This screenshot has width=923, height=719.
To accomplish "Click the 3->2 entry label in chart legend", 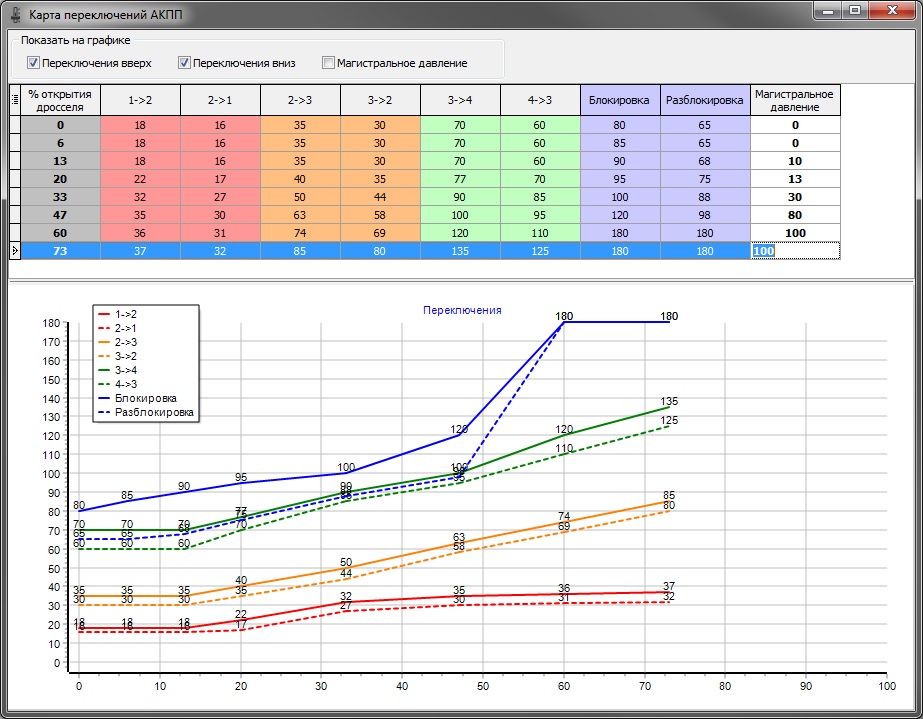I will 125,356.
